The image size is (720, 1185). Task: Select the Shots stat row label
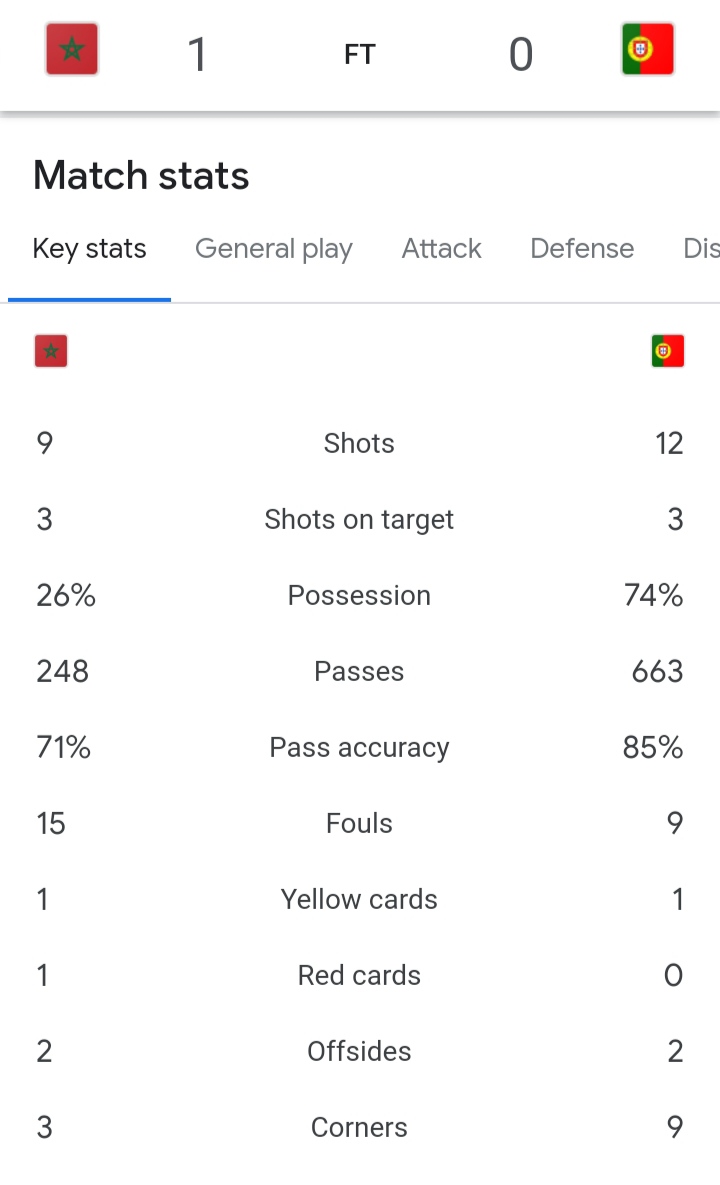(x=359, y=444)
